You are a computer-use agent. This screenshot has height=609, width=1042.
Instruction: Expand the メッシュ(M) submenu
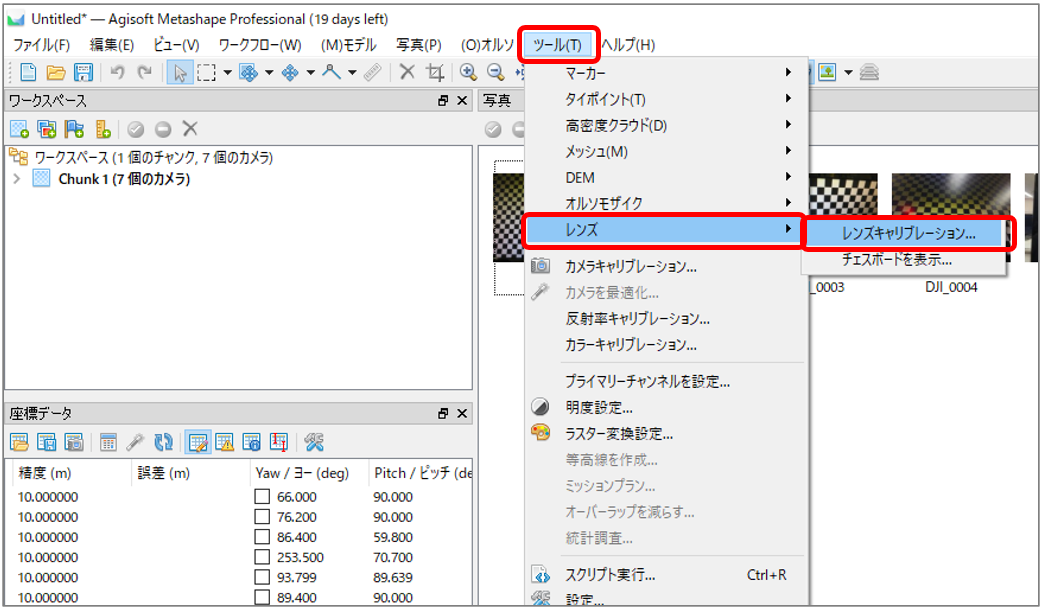point(667,151)
